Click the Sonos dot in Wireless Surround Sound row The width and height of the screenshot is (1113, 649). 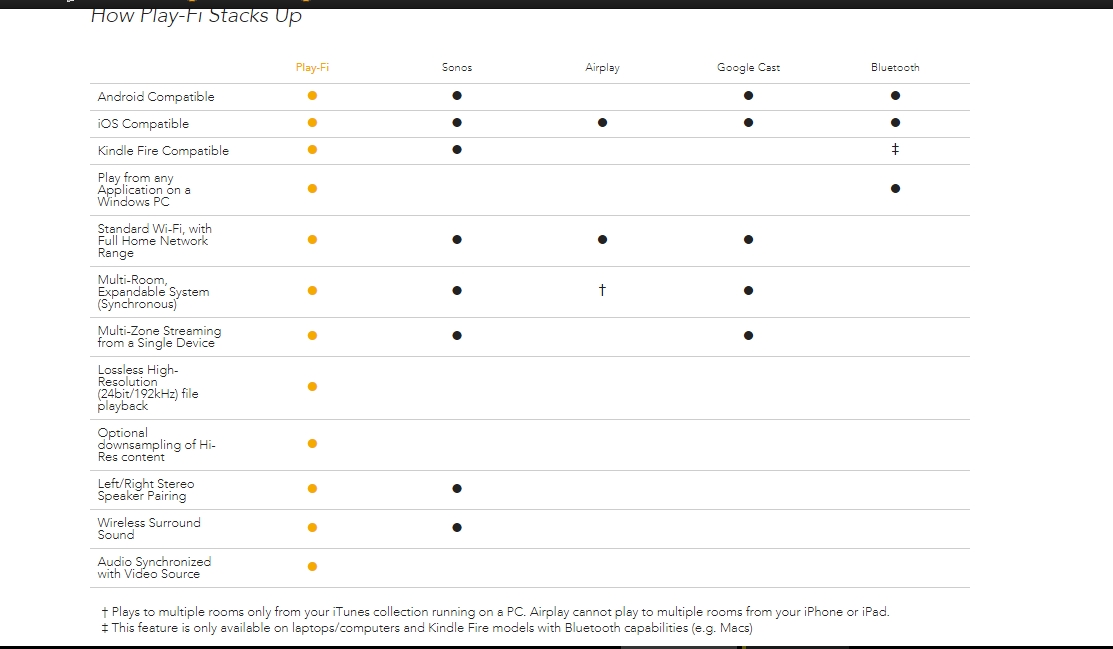457,528
